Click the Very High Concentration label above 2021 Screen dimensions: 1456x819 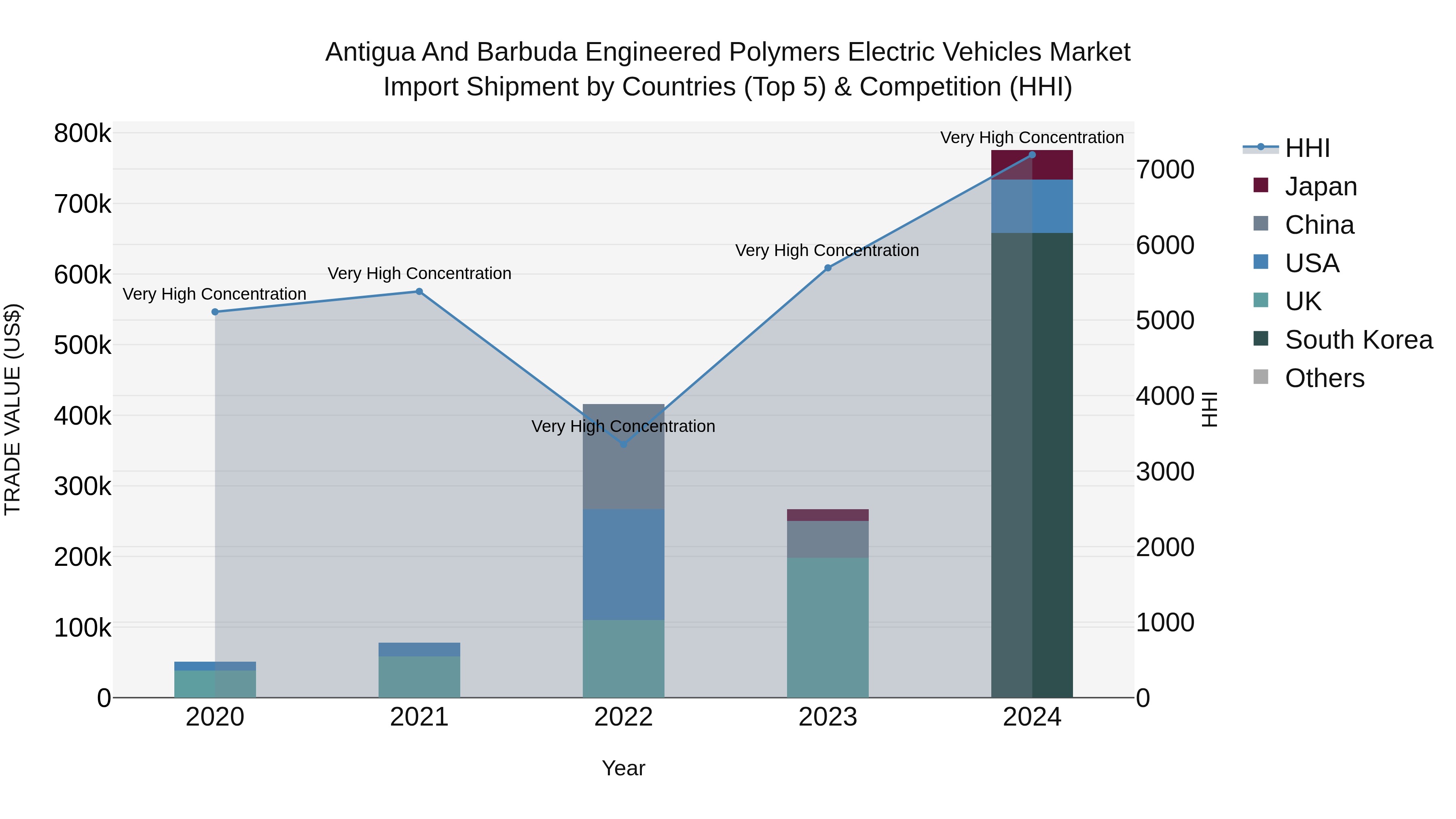pos(419,273)
